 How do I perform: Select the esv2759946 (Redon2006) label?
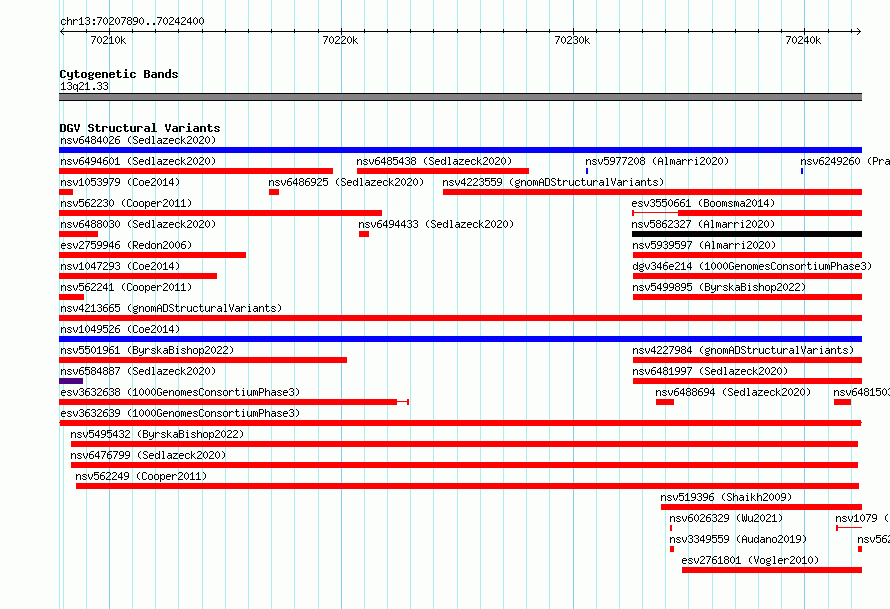[x=126, y=245]
